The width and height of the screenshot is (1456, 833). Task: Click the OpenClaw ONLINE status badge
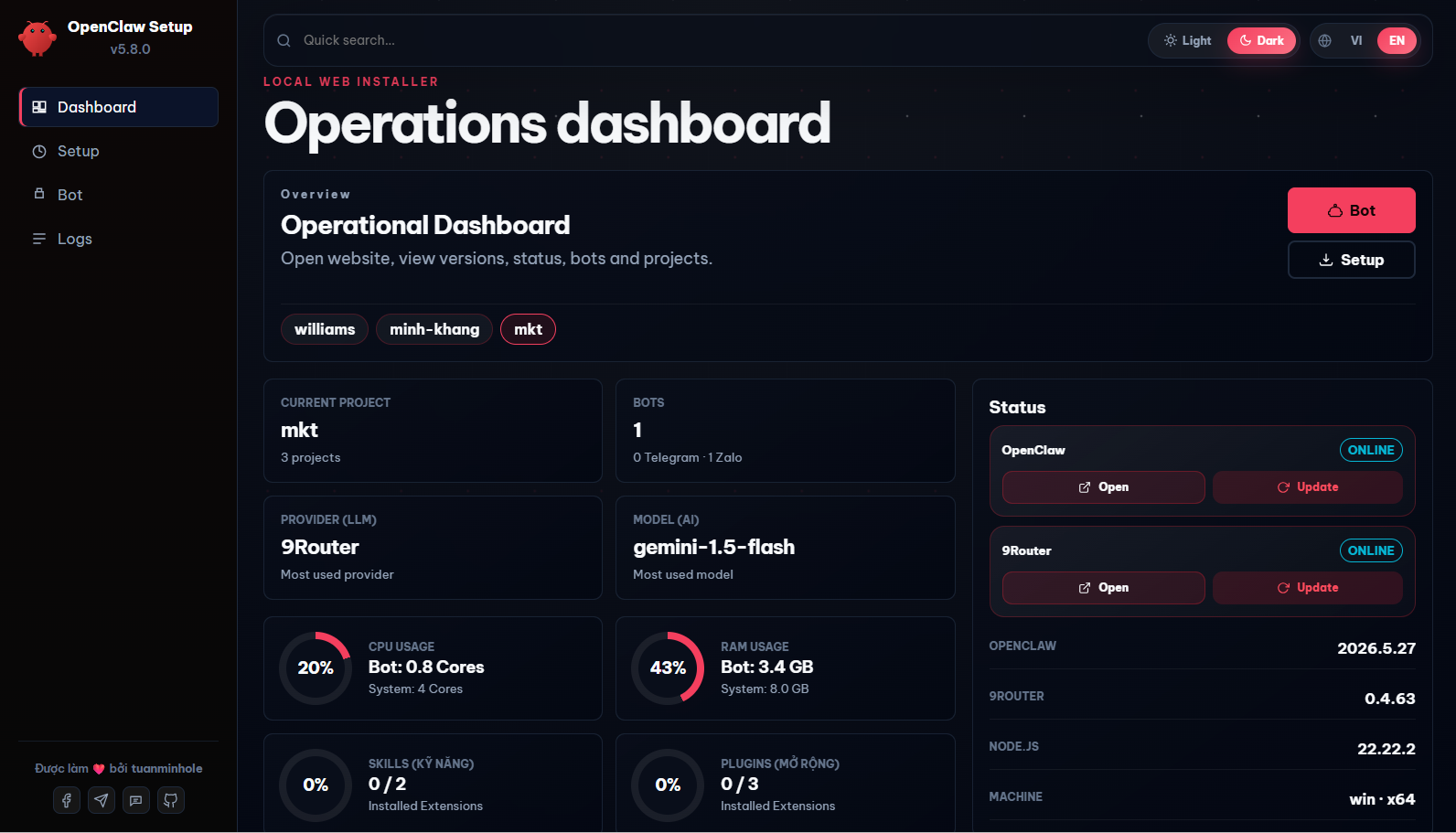[x=1371, y=450]
